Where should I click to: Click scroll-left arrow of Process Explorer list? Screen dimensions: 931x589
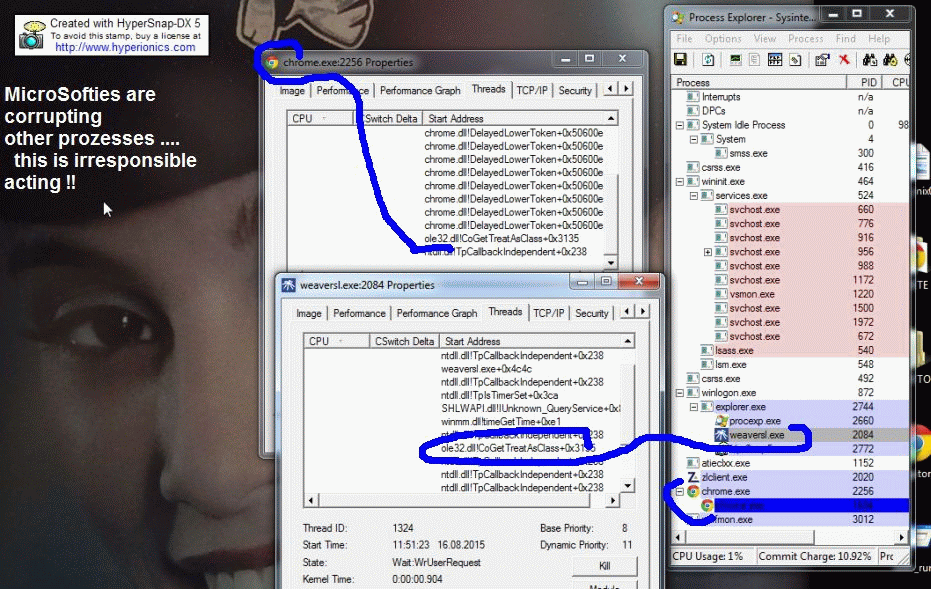click(679, 537)
